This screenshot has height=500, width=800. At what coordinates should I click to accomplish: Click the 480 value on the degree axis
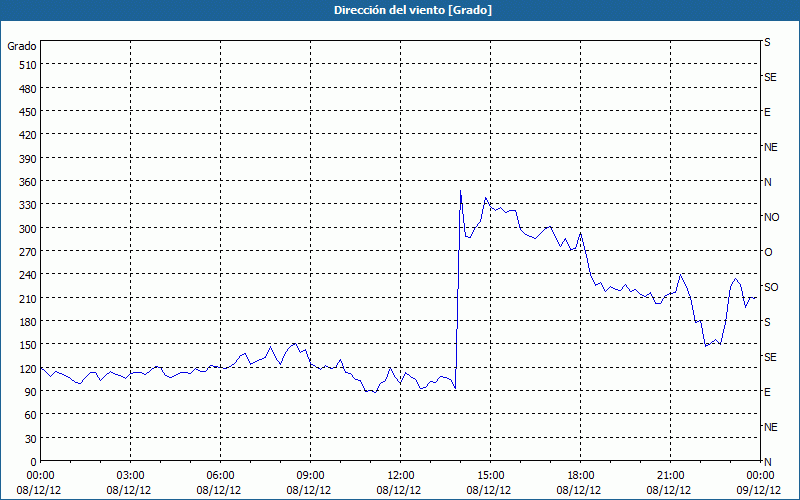[x=28, y=89]
